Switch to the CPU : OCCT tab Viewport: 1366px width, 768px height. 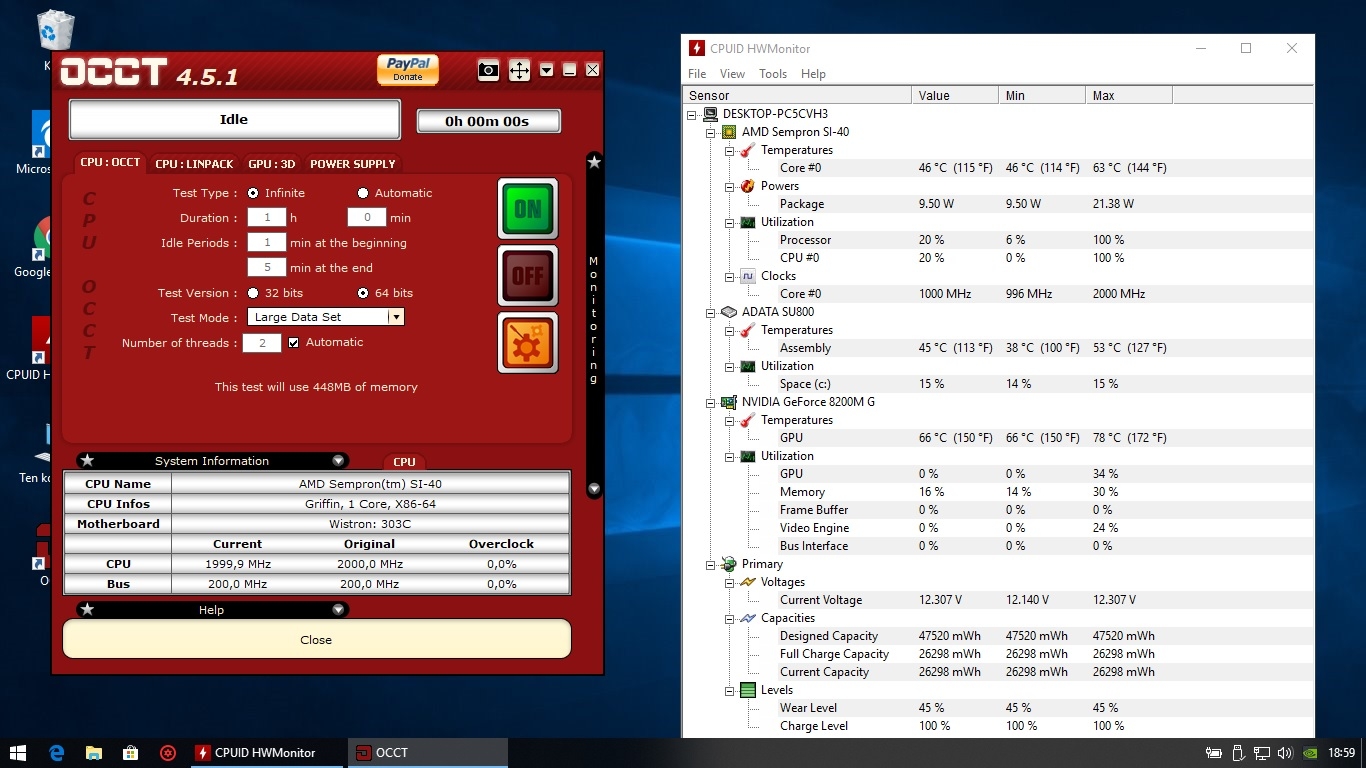[110, 162]
